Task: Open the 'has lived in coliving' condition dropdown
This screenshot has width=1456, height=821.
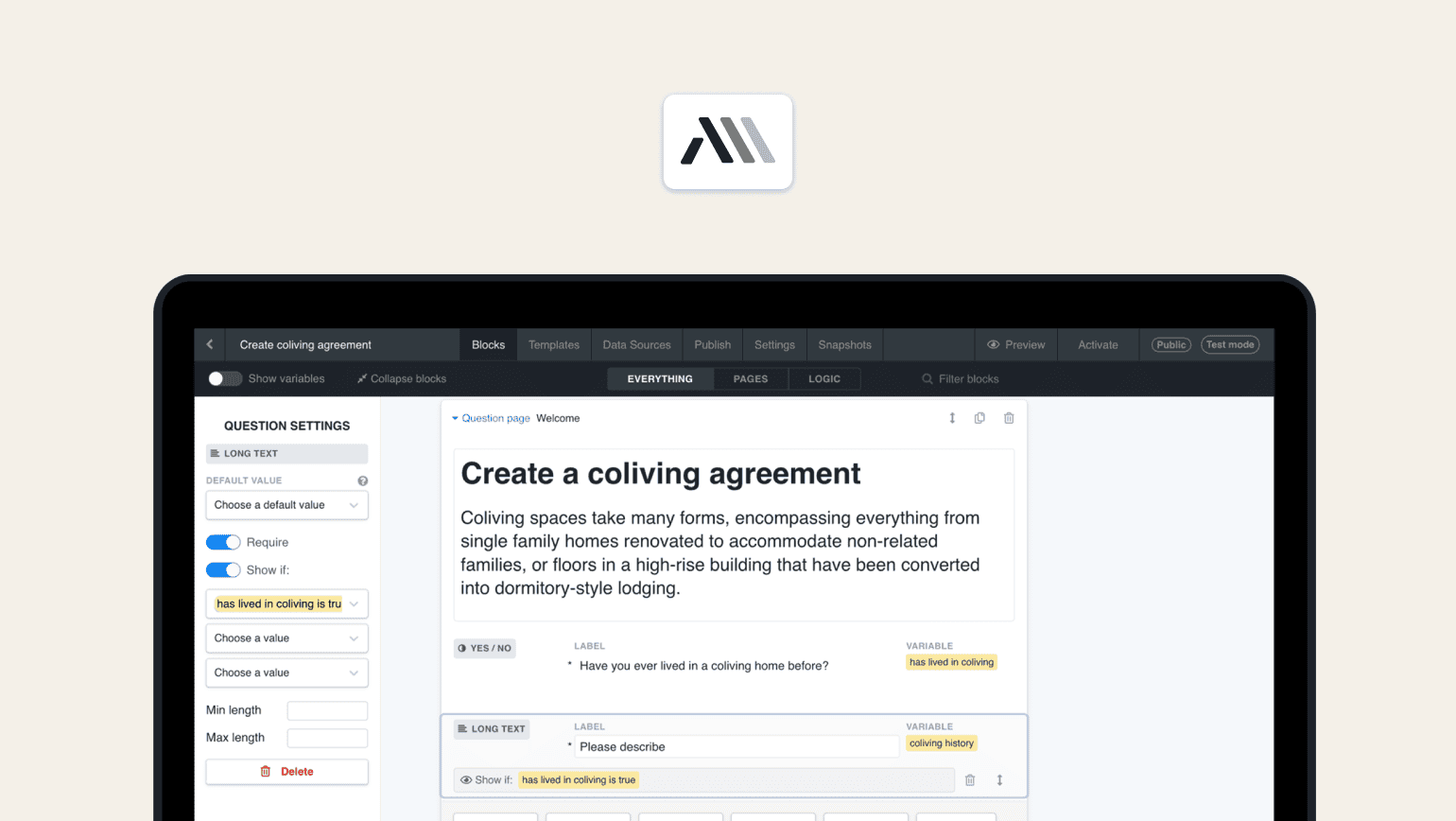Action: pos(286,604)
